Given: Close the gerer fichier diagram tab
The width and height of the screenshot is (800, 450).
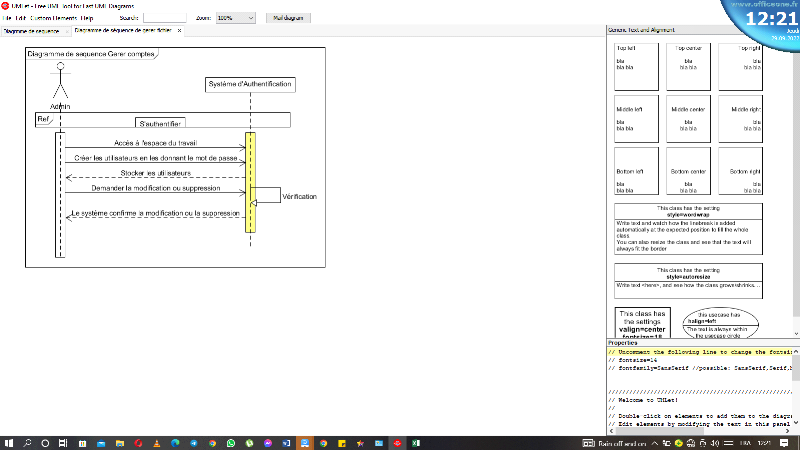Looking at the screenshot, I should pos(179,30).
